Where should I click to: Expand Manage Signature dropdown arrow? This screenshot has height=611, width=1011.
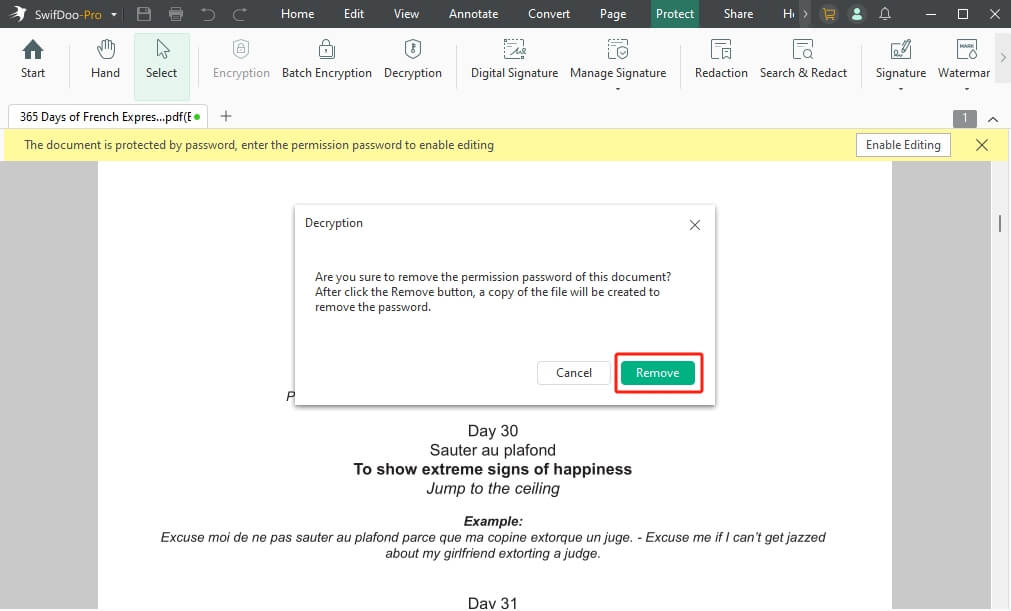(618, 89)
